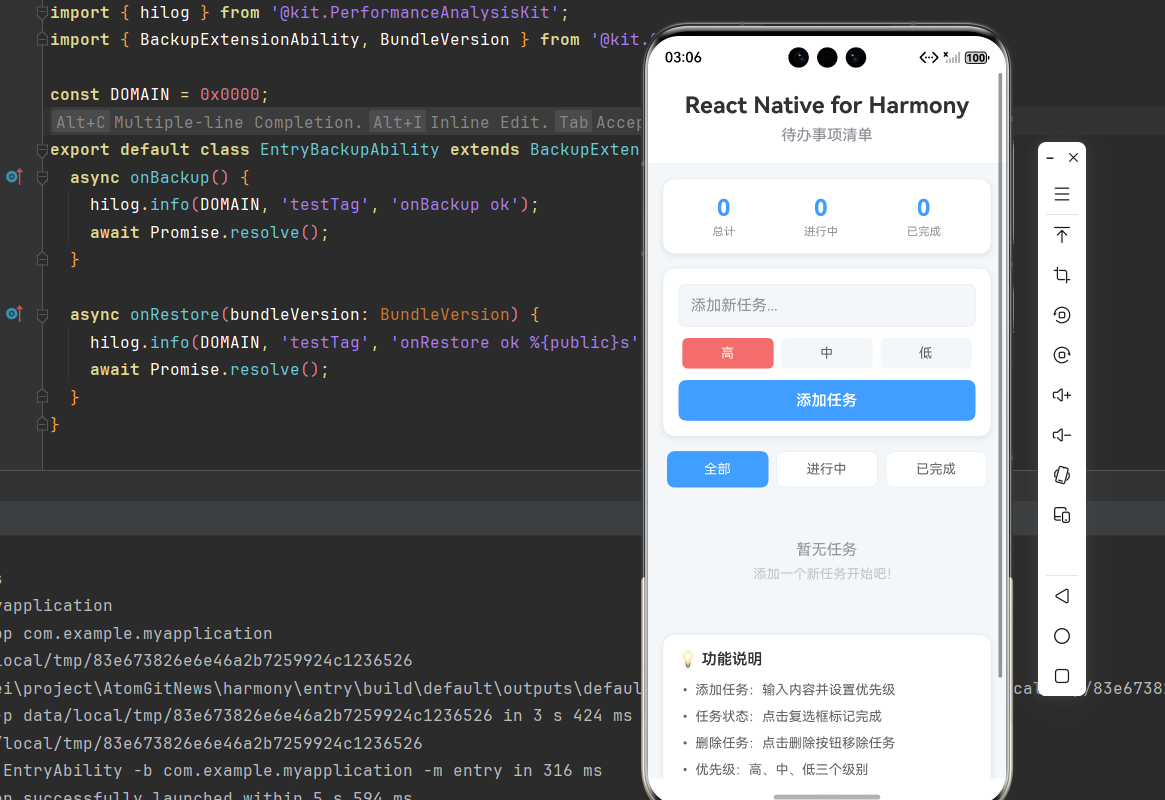This screenshot has width=1165, height=800.
Task: Rotate the emulator screen
Action: pyautogui.click(x=1062, y=475)
